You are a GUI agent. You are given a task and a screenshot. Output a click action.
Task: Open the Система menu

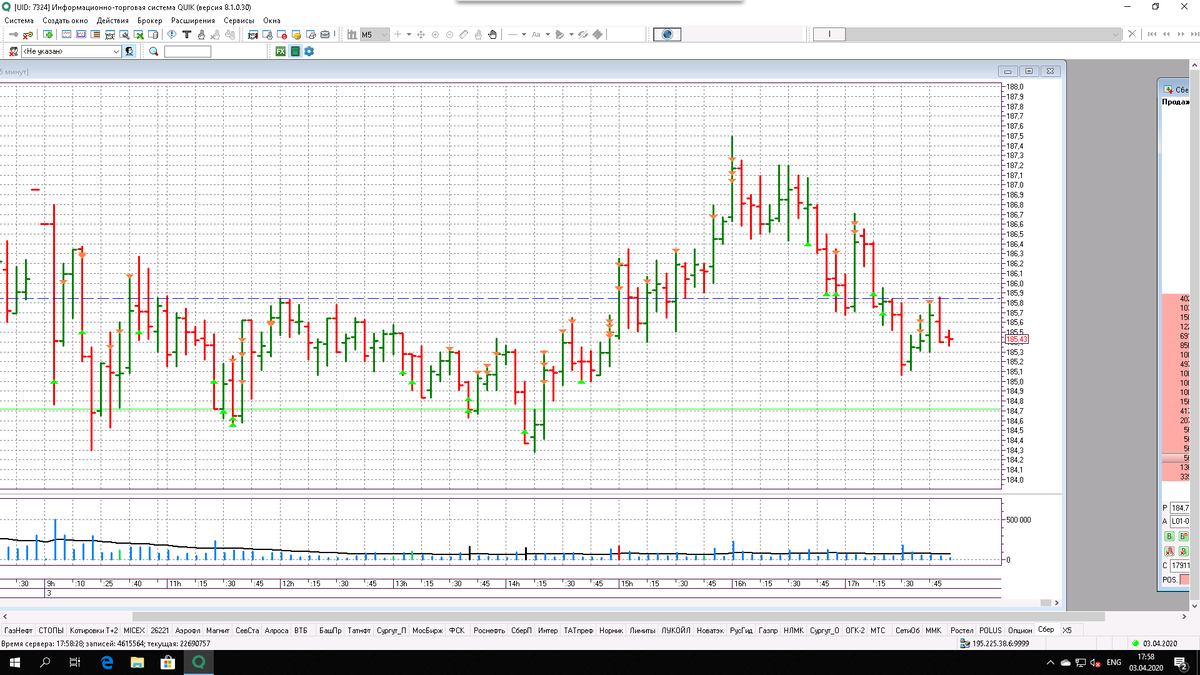19,20
